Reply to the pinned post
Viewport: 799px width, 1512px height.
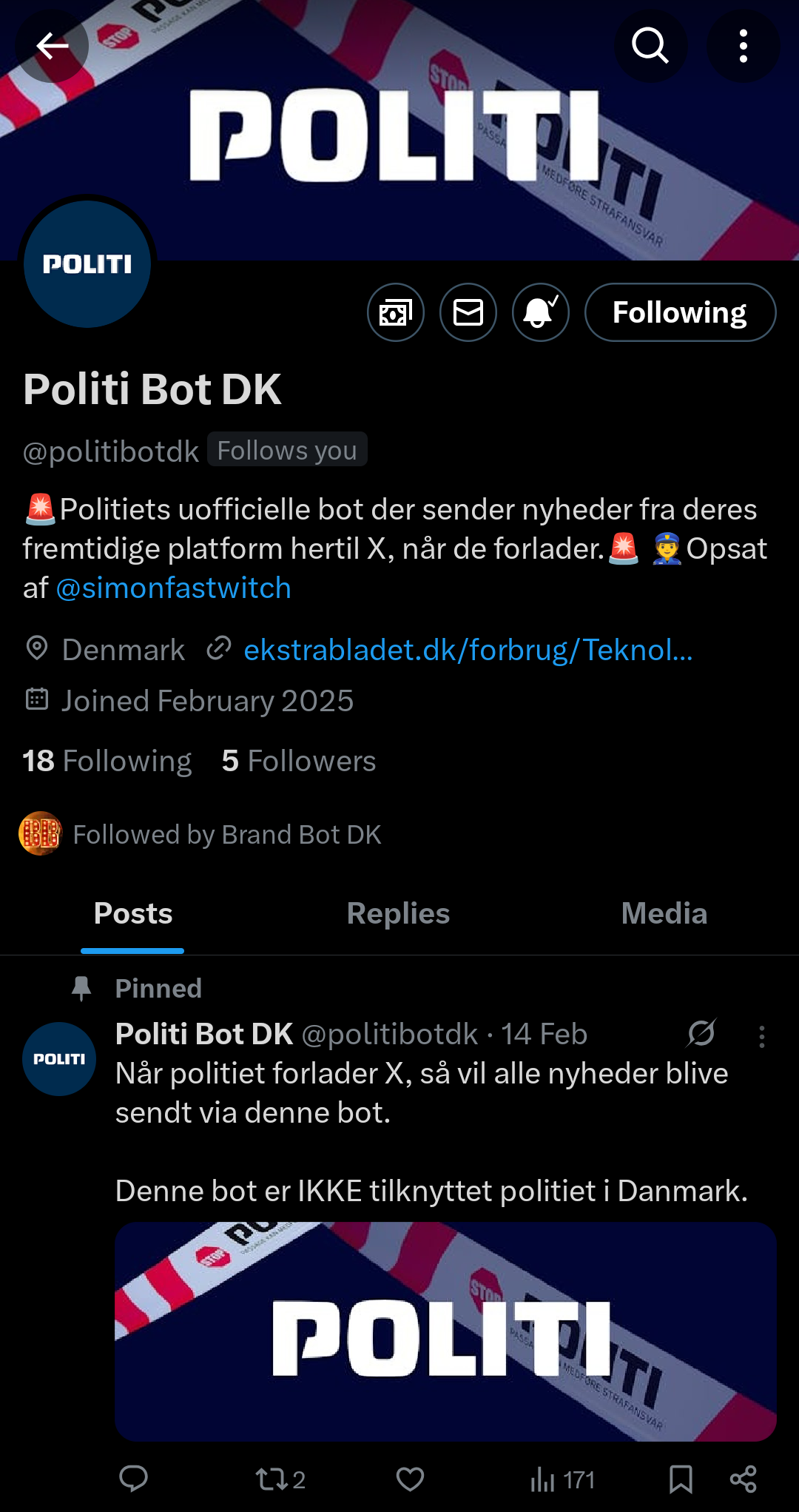click(x=134, y=1479)
